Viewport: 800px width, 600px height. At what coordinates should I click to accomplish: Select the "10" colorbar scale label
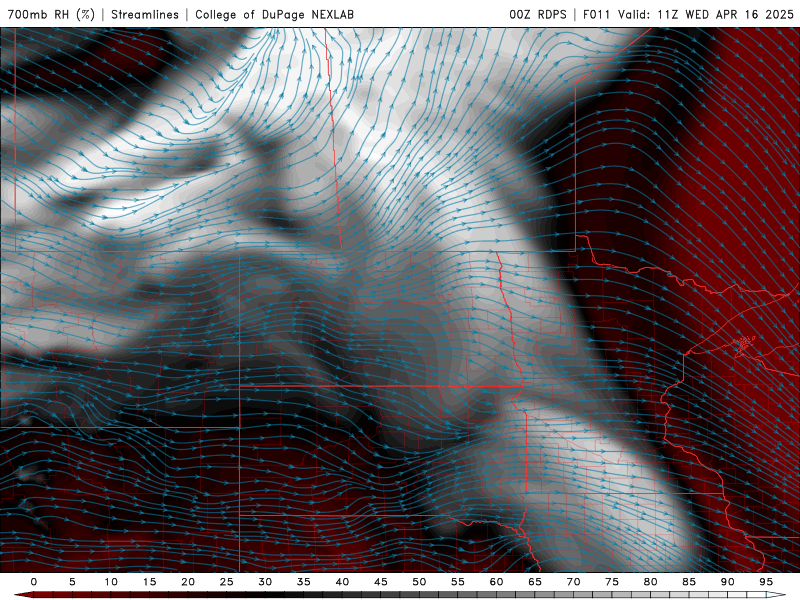tap(111, 582)
